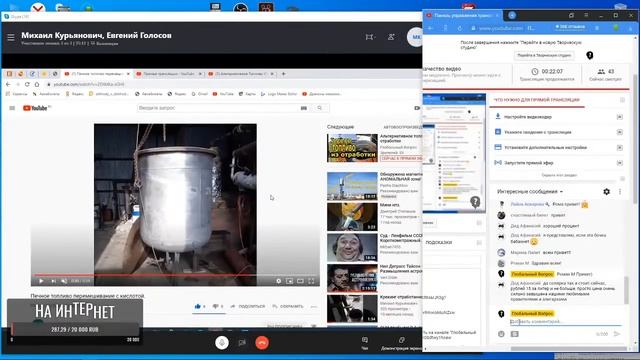Open a new tab with plus button
Image resolution: width=640 pixels, height=360 pixels.
point(283,74)
